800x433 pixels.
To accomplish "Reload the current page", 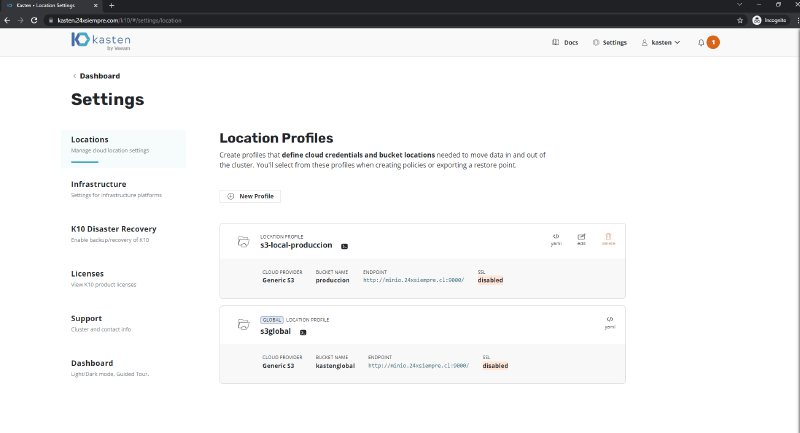I will (x=34, y=20).
